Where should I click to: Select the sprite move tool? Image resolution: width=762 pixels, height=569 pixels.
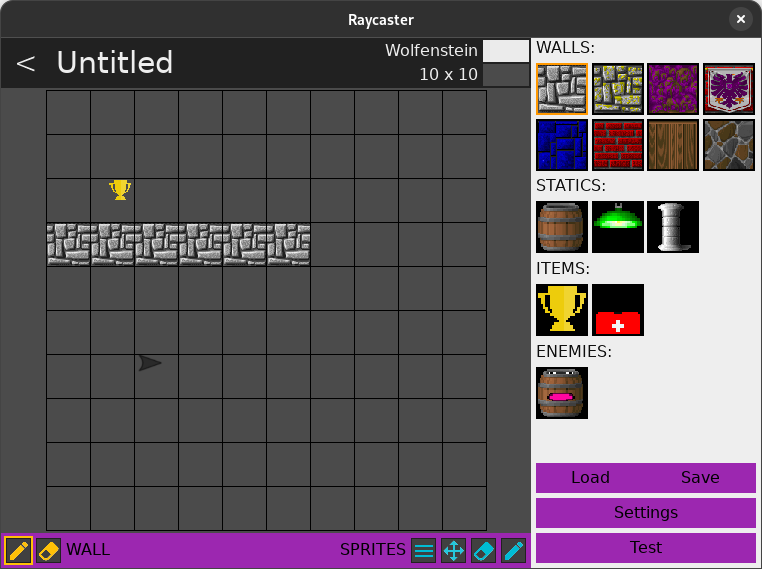[x=453, y=550]
